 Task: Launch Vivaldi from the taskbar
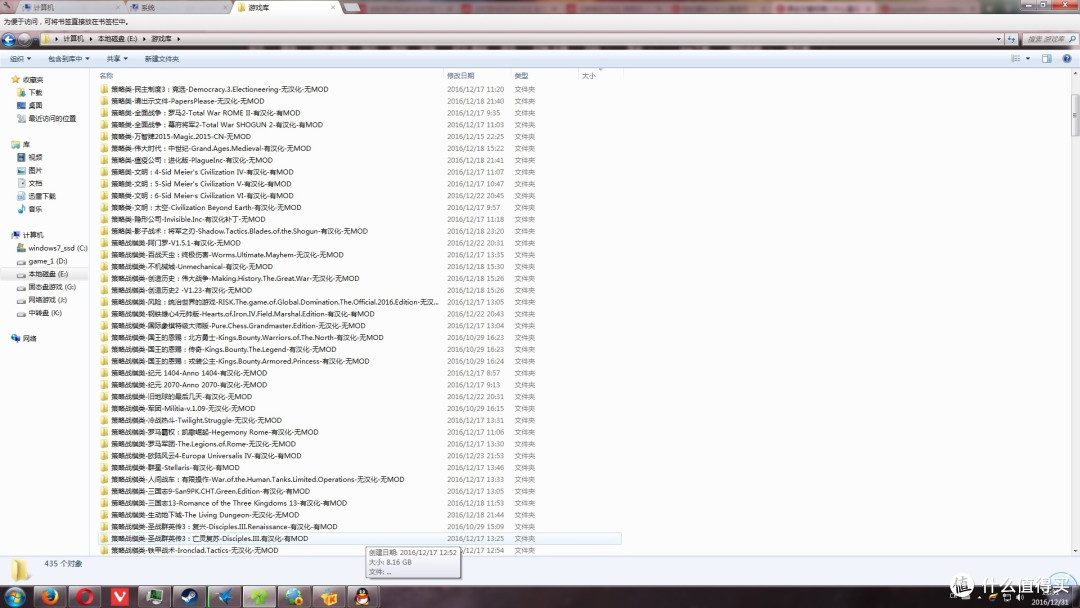120,596
